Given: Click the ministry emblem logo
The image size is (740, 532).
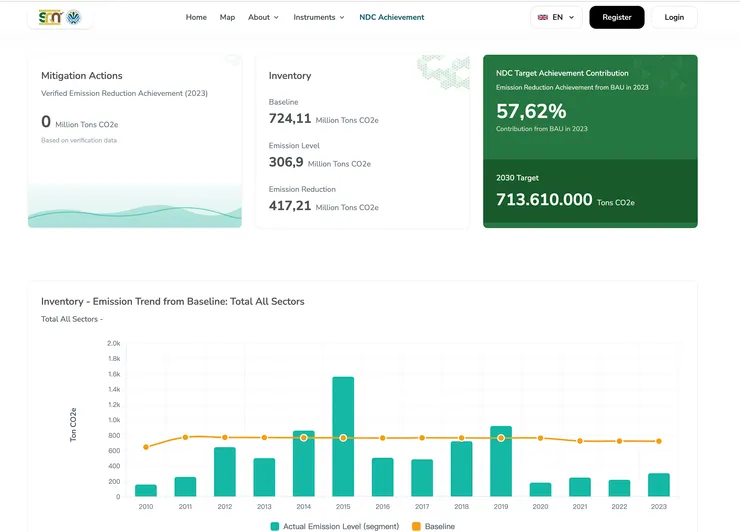Looking at the screenshot, I should (73, 17).
